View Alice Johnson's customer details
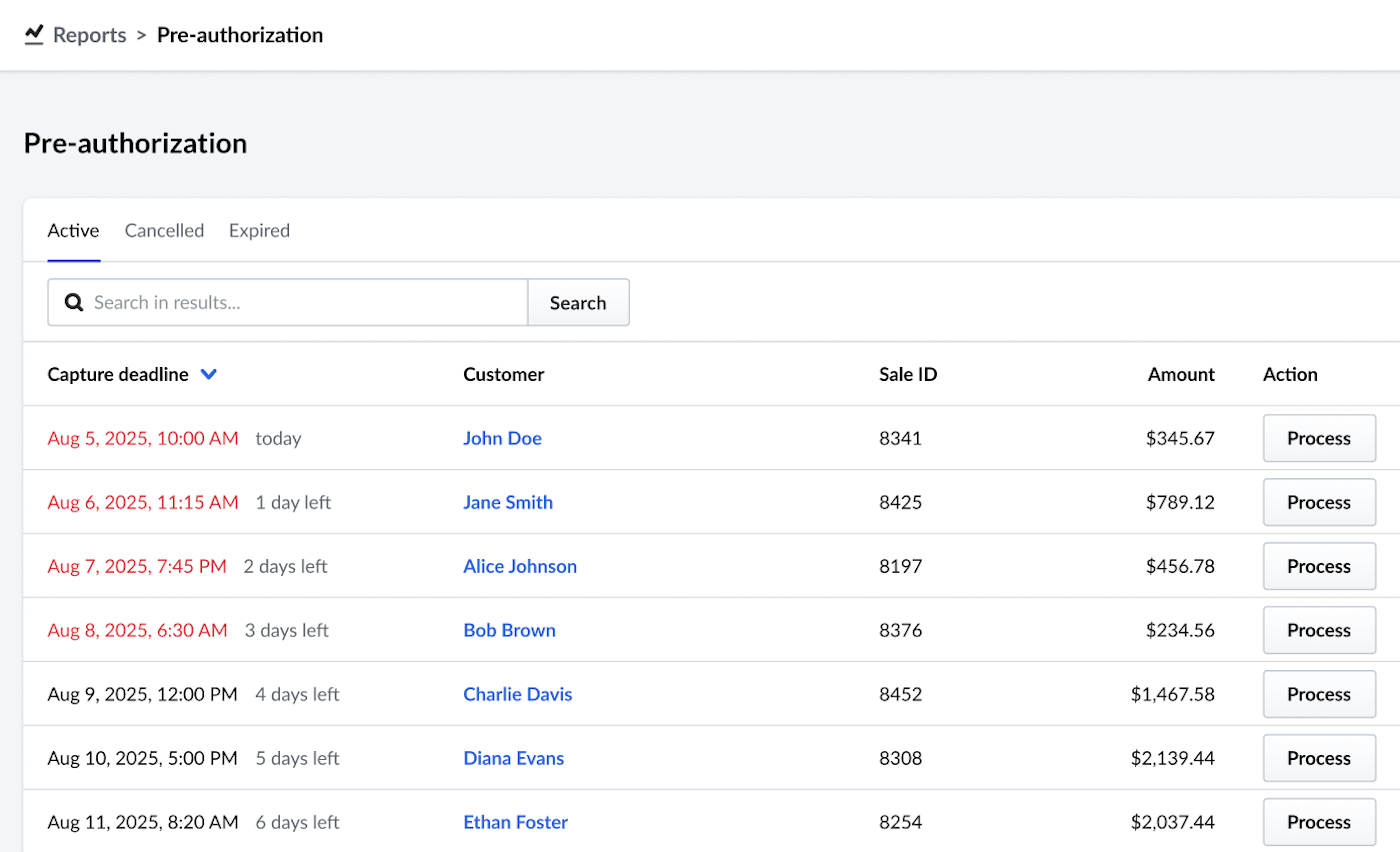Screen dimensions: 1400x852 [520, 566]
